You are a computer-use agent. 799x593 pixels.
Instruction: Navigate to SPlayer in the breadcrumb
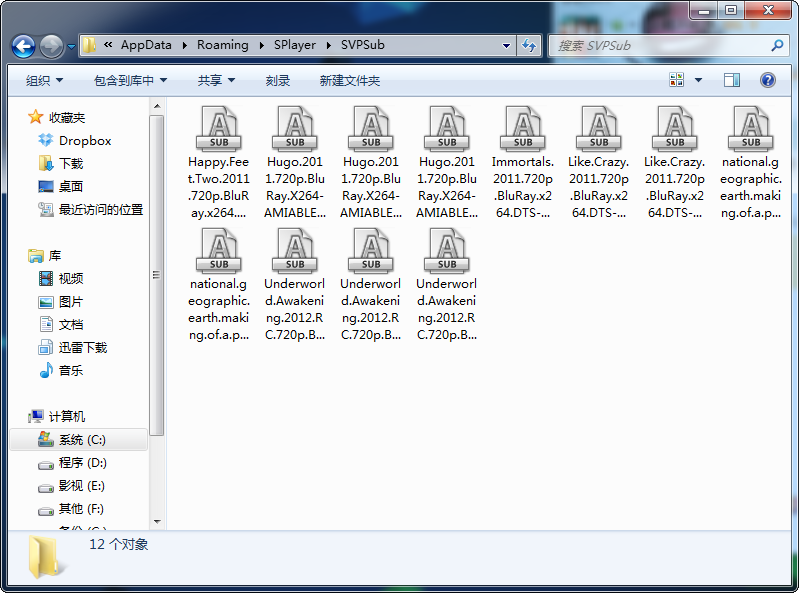[x=295, y=45]
